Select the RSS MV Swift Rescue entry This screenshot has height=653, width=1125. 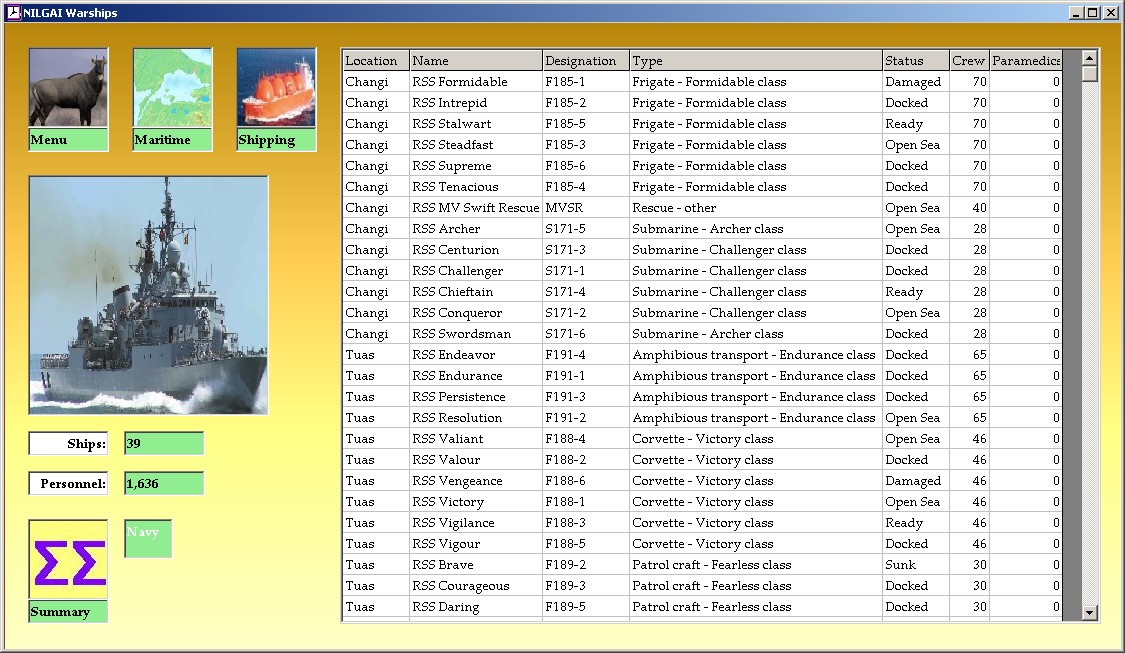[475, 208]
